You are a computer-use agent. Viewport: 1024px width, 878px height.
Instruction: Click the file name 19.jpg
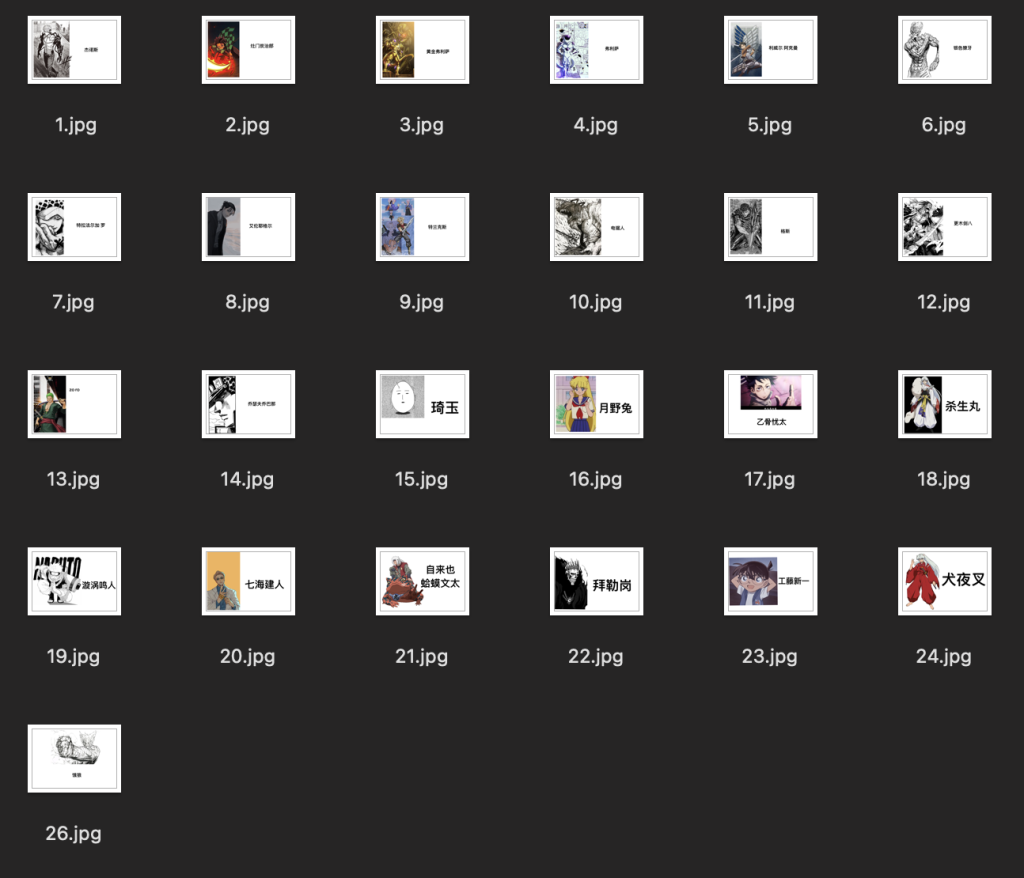[73, 656]
